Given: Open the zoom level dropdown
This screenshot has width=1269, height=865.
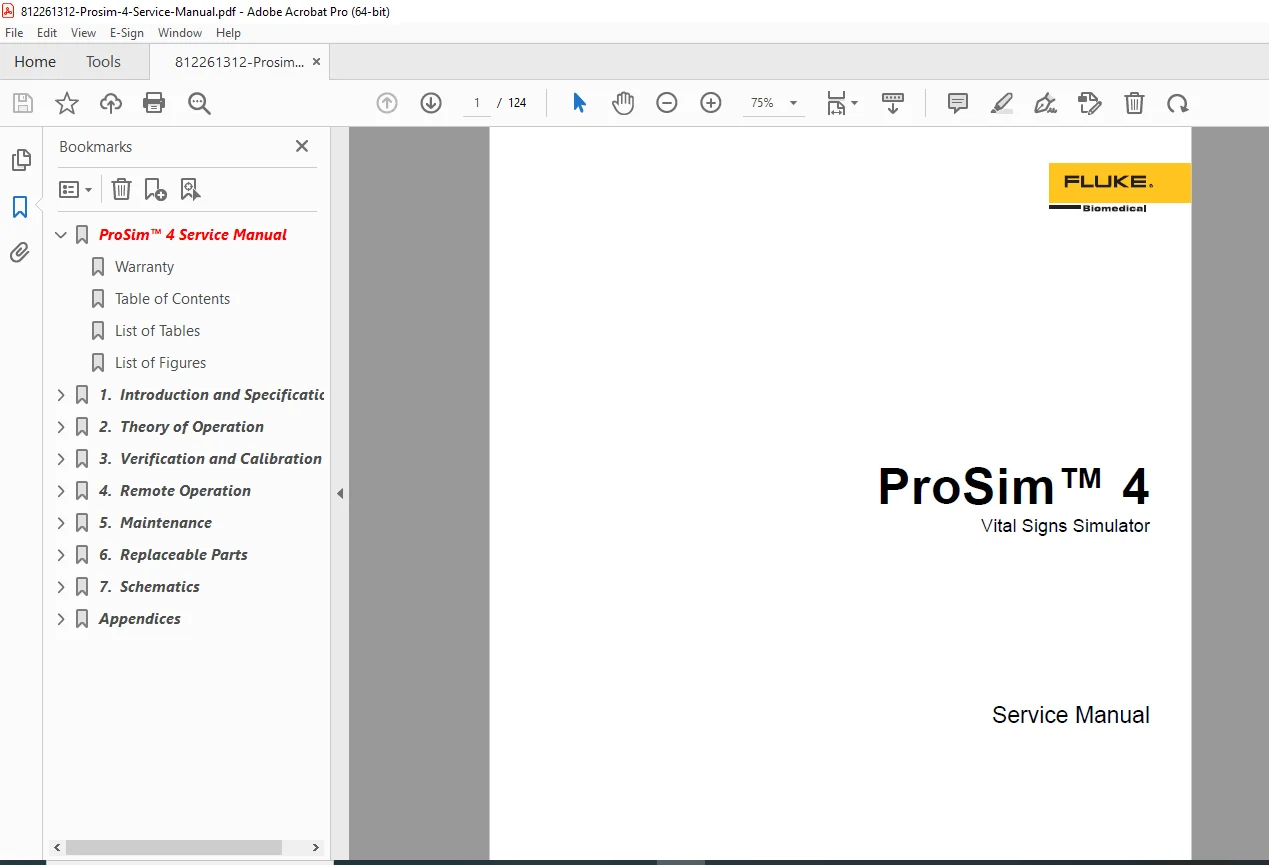Looking at the screenshot, I should [x=794, y=103].
